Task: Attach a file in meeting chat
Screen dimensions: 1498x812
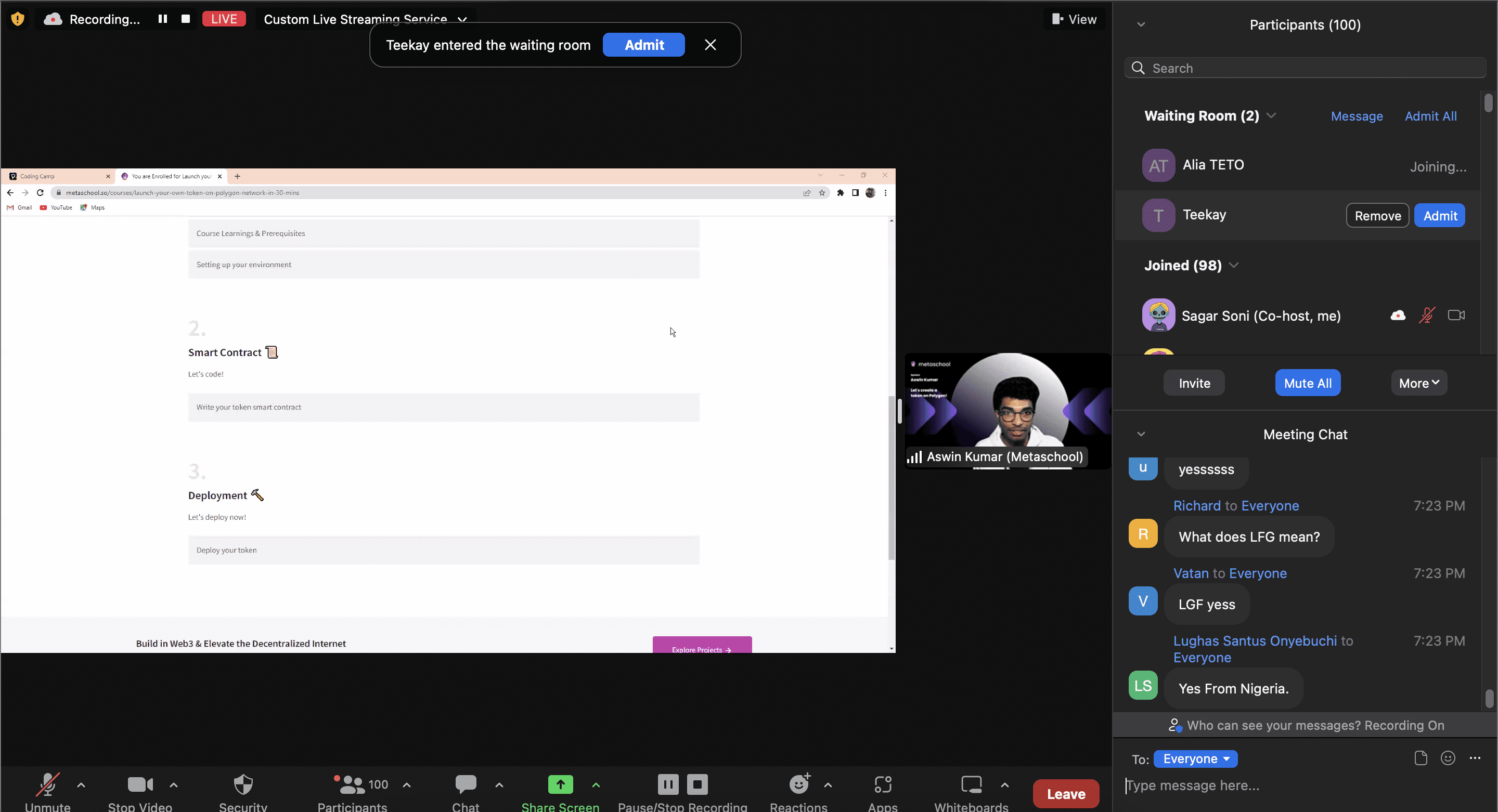Action: (x=1421, y=758)
